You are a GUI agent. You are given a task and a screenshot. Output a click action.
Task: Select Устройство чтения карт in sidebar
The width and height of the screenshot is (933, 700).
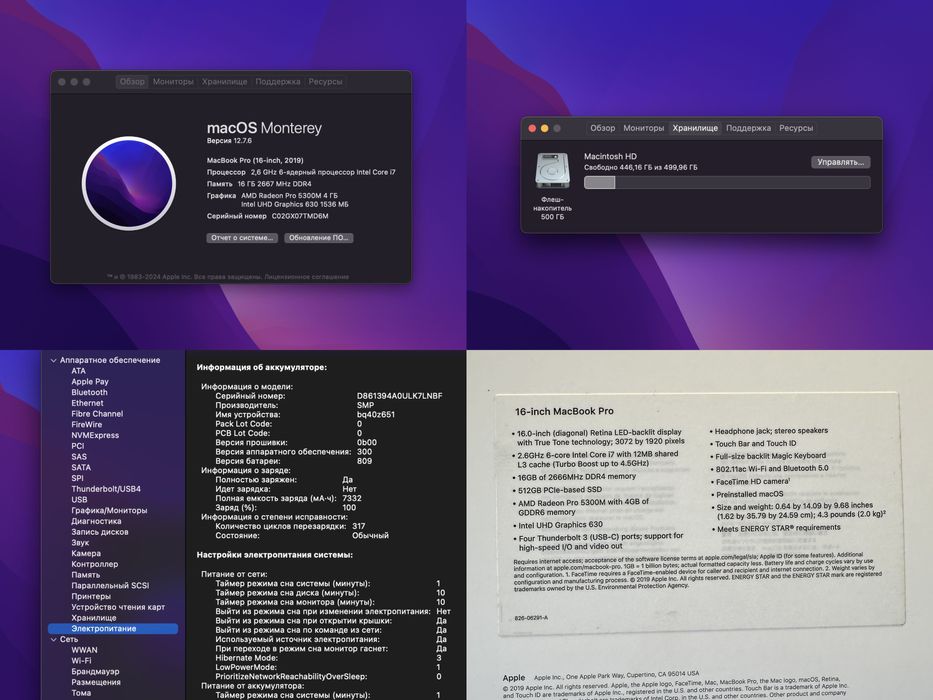118,607
